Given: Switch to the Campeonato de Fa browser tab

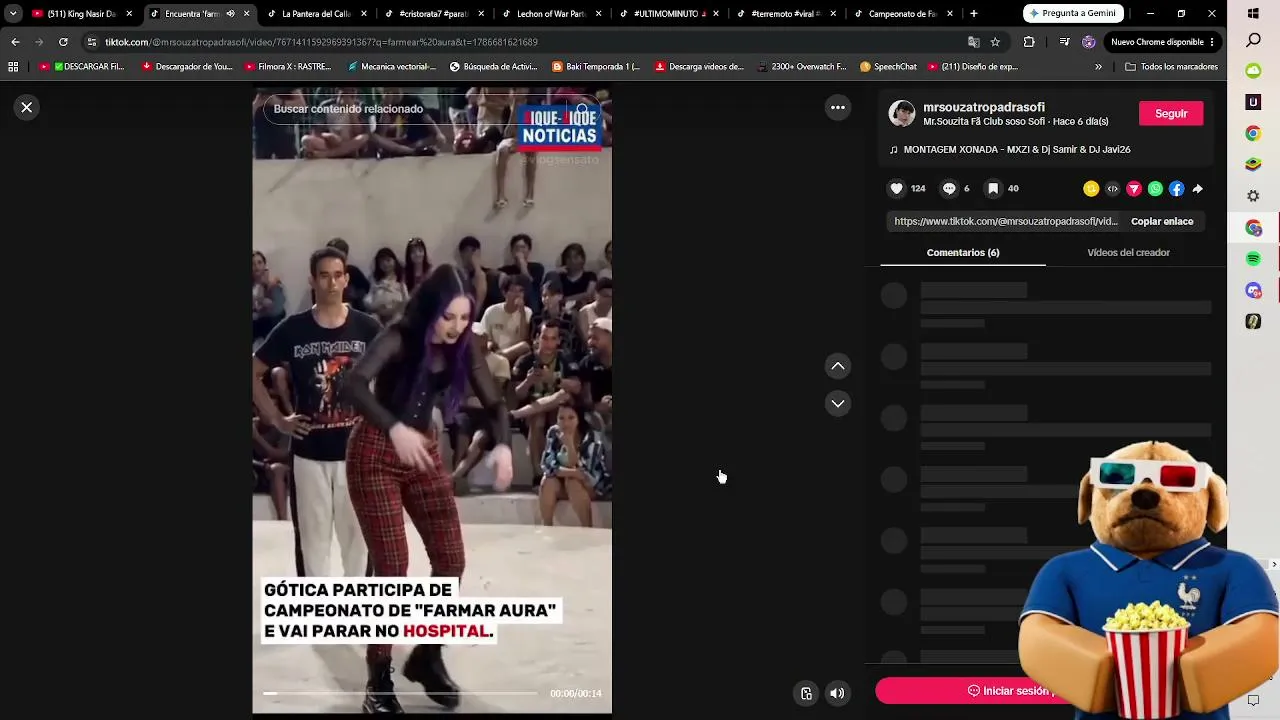Looking at the screenshot, I should point(904,14).
